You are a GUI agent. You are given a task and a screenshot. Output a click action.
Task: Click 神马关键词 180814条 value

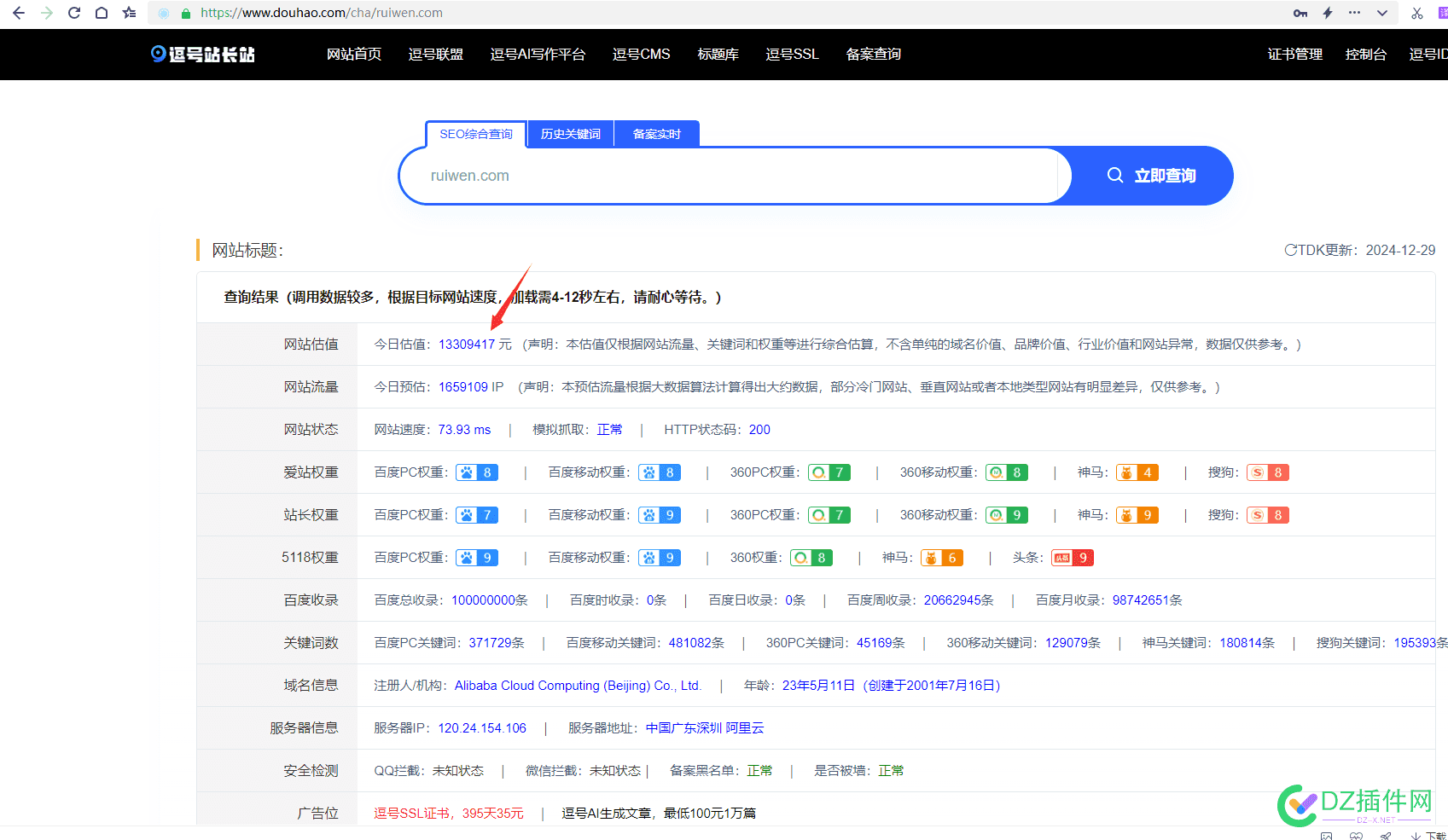pos(1247,643)
